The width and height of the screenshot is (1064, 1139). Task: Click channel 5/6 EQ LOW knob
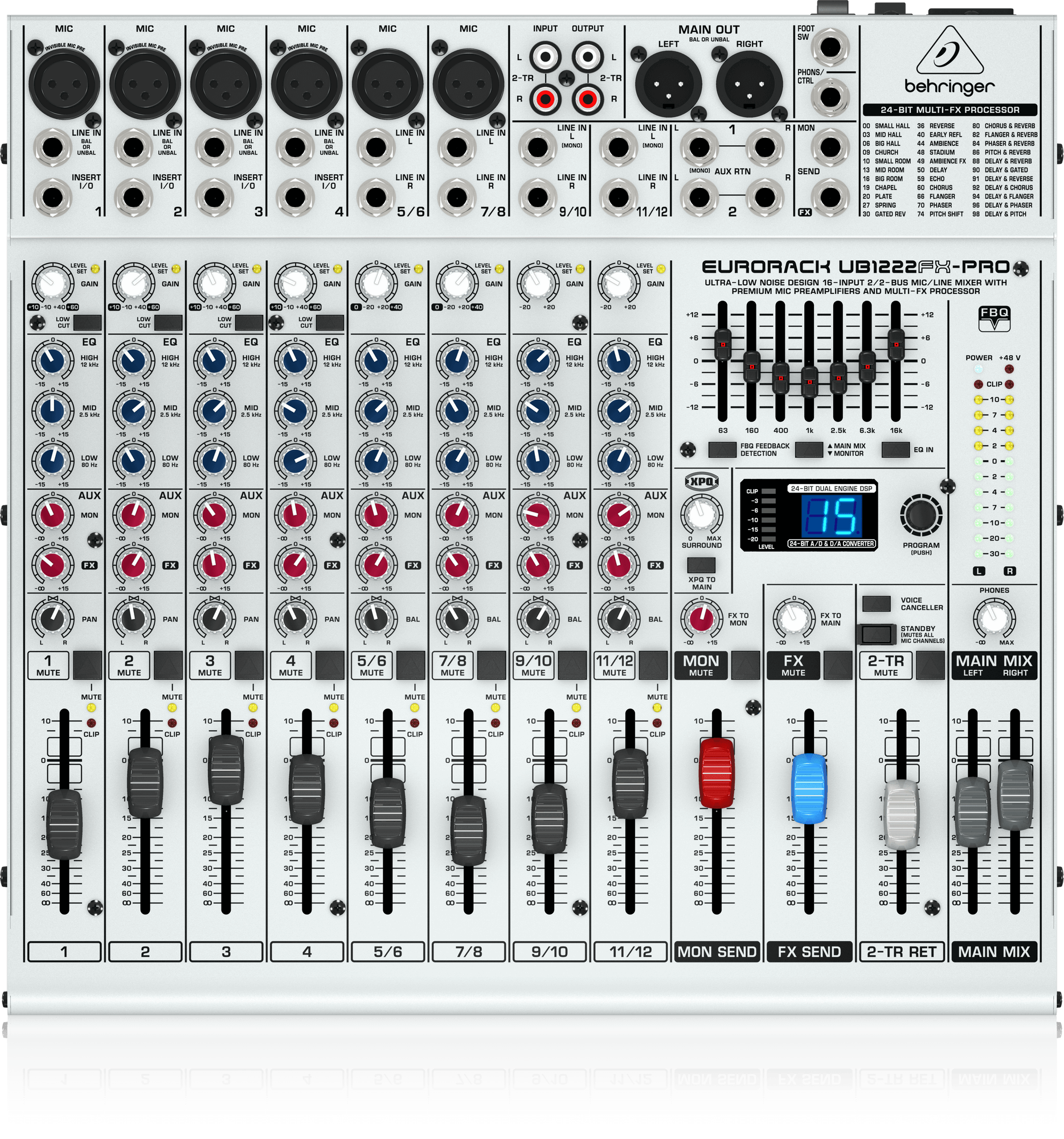[x=376, y=461]
